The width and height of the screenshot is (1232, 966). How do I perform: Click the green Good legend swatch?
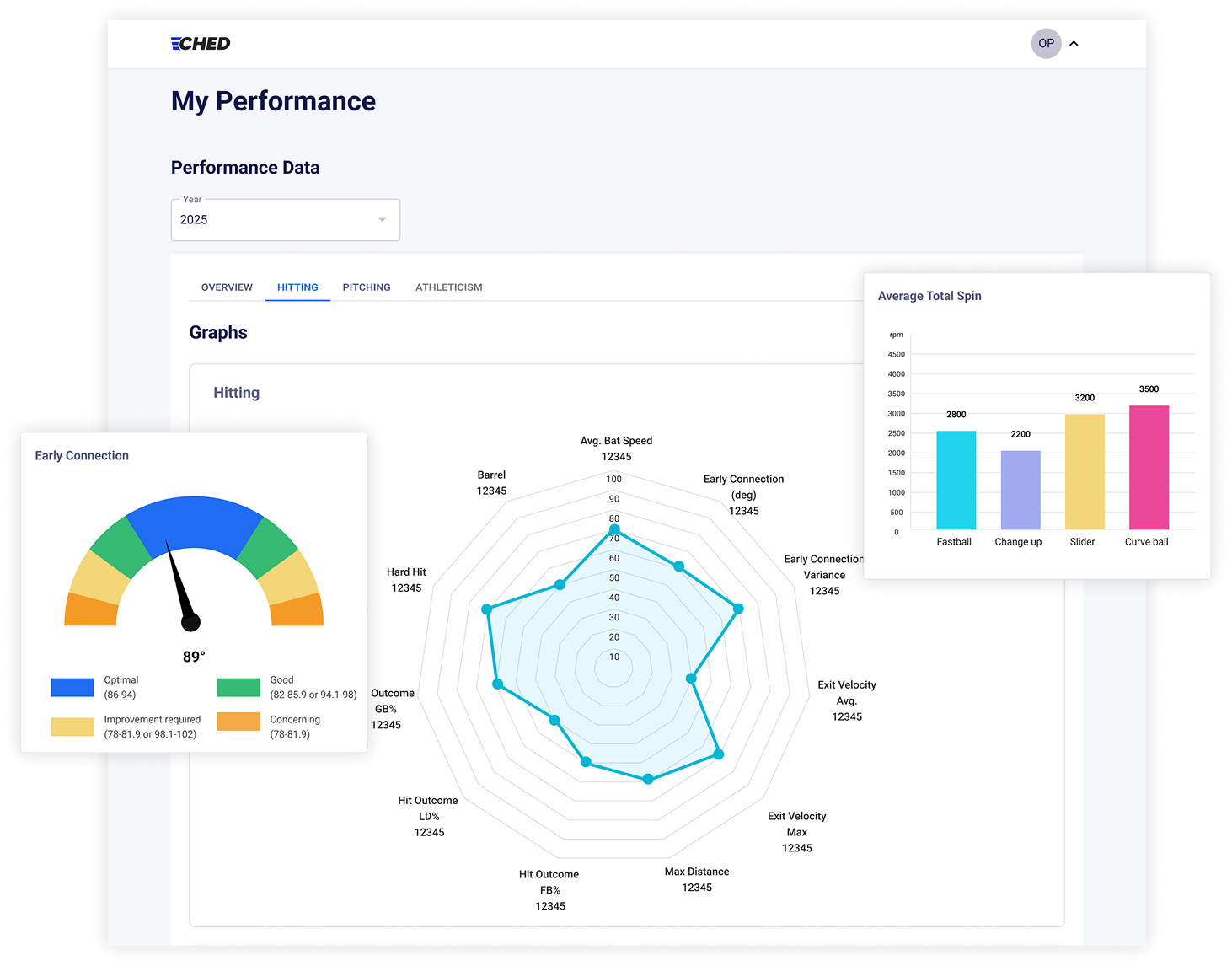tap(238, 687)
